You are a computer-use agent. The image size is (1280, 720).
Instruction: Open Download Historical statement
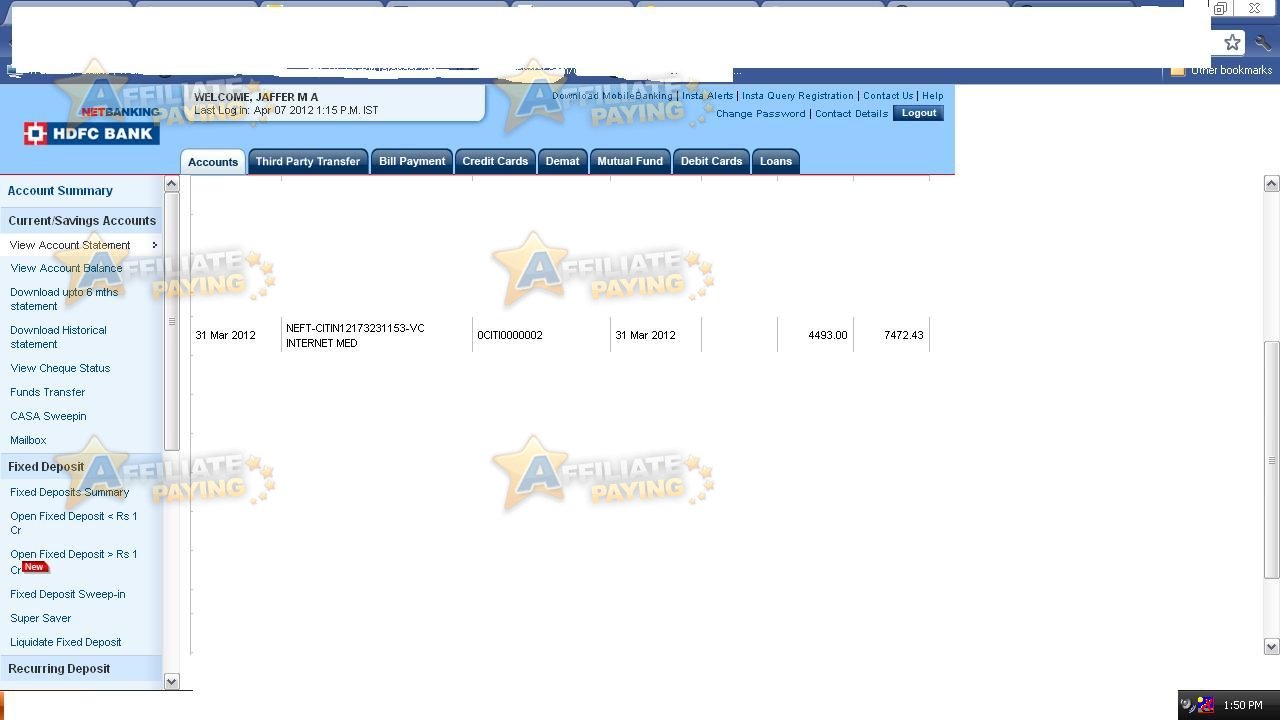(x=58, y=337)
